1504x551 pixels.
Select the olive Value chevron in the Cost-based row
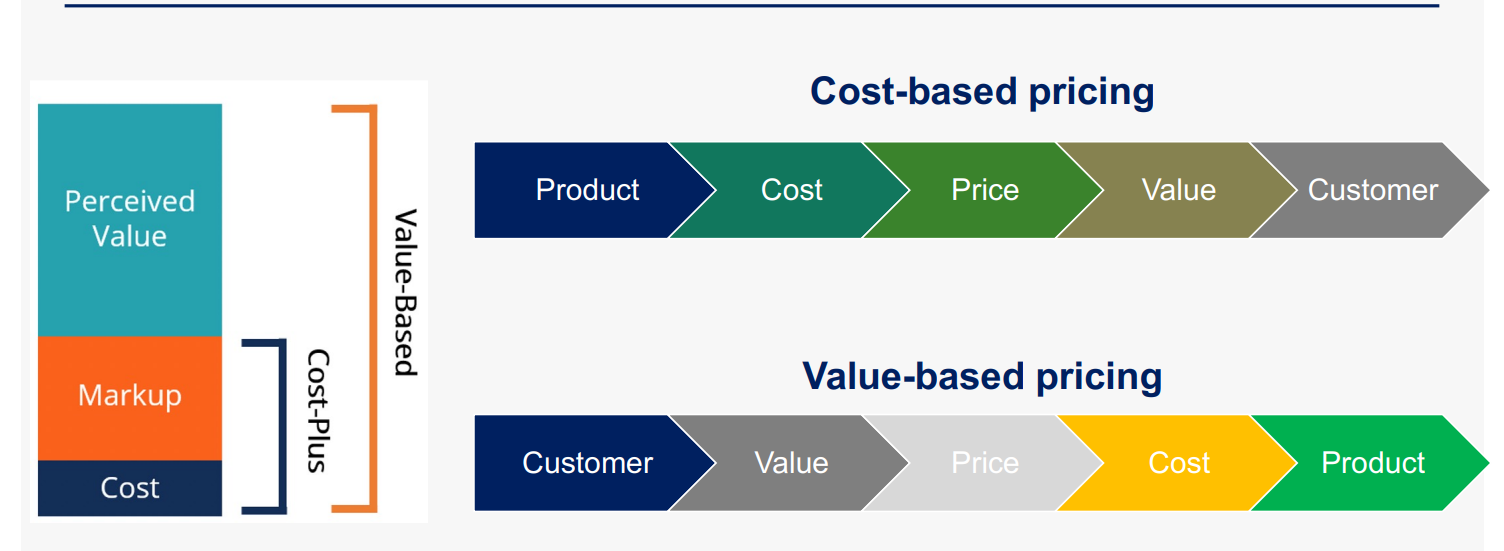click(x=1179, y=190)
